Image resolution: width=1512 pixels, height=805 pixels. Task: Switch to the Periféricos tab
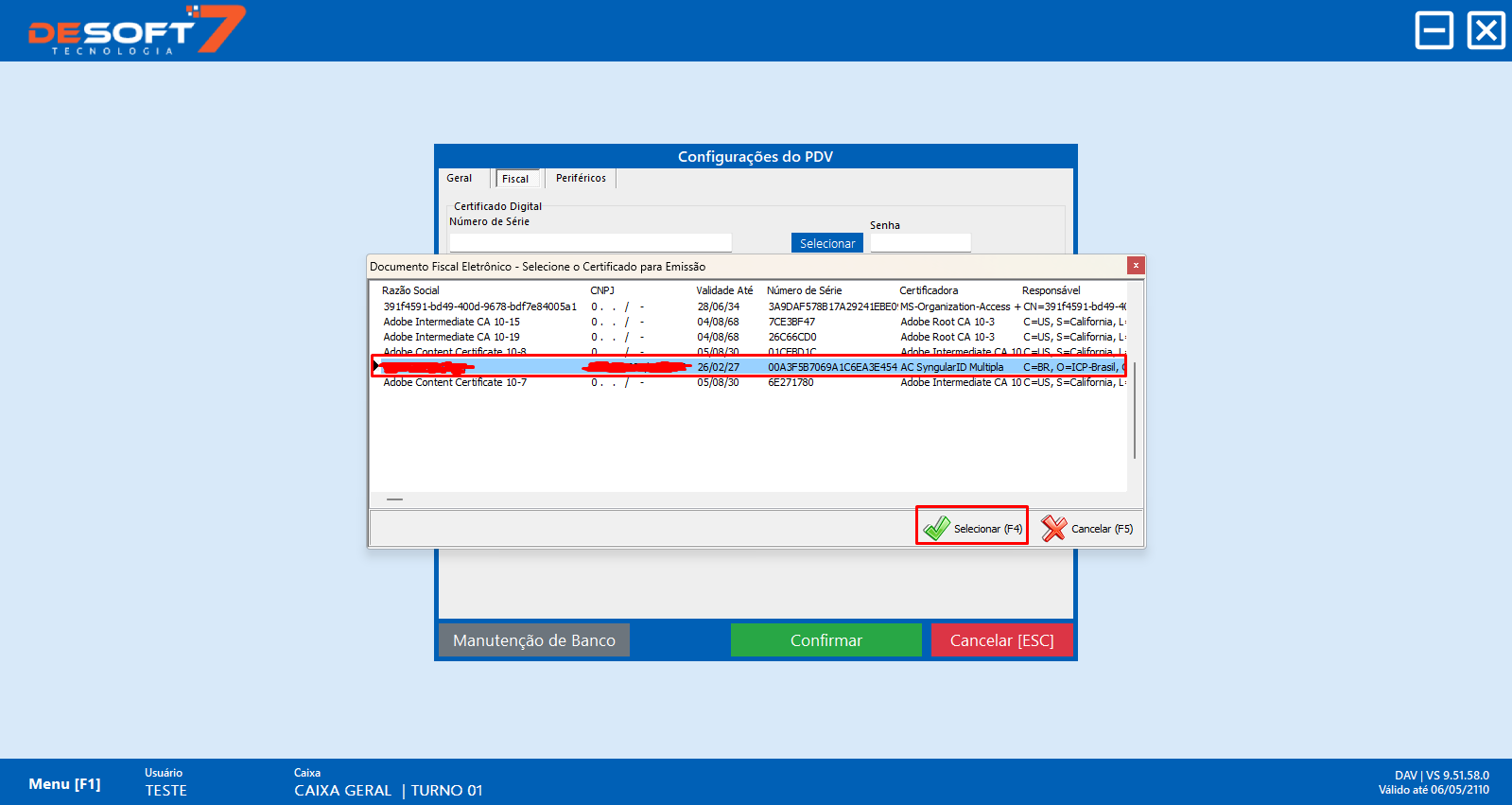pos(581,178)
